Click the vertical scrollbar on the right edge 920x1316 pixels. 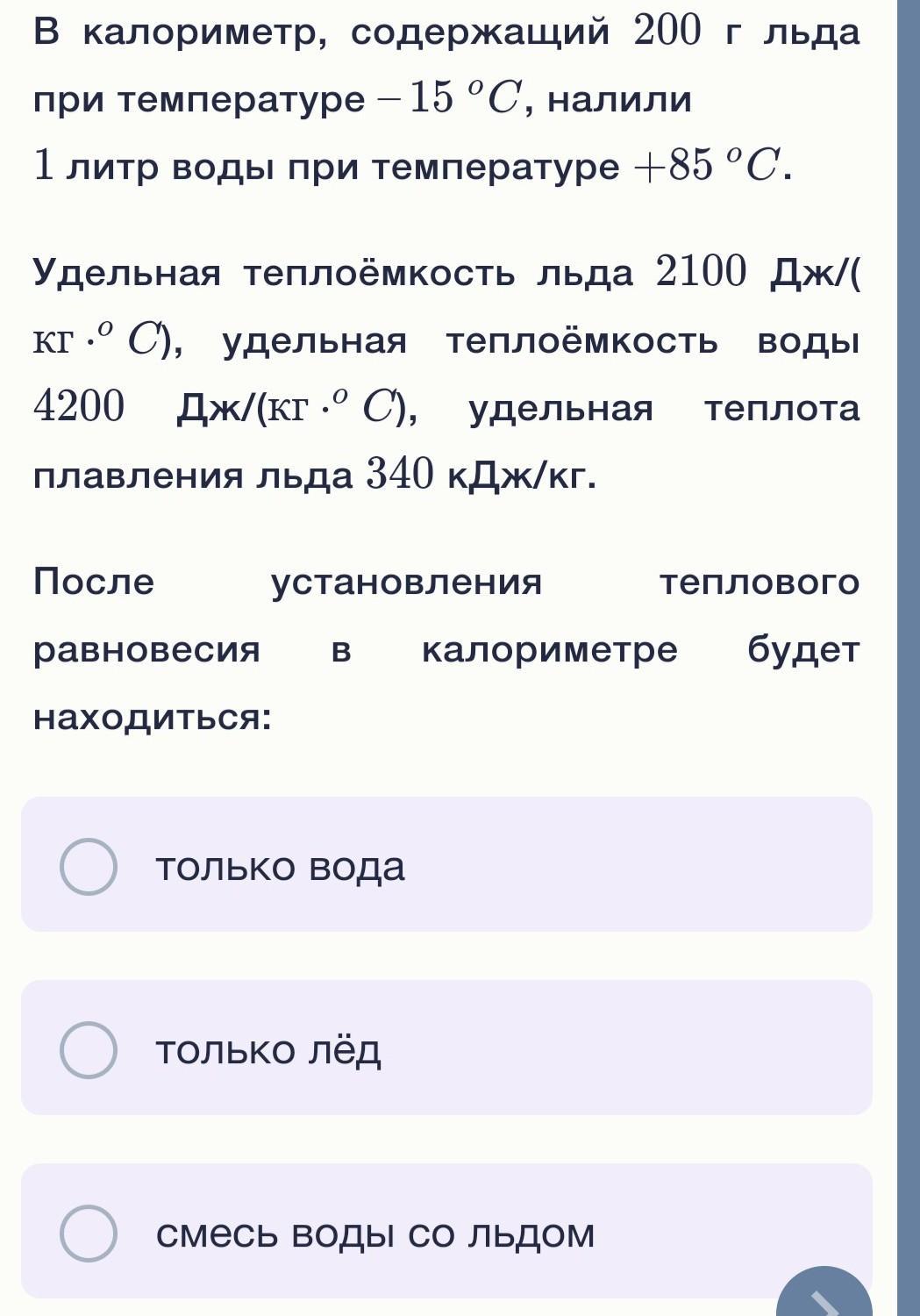[909, 614]
